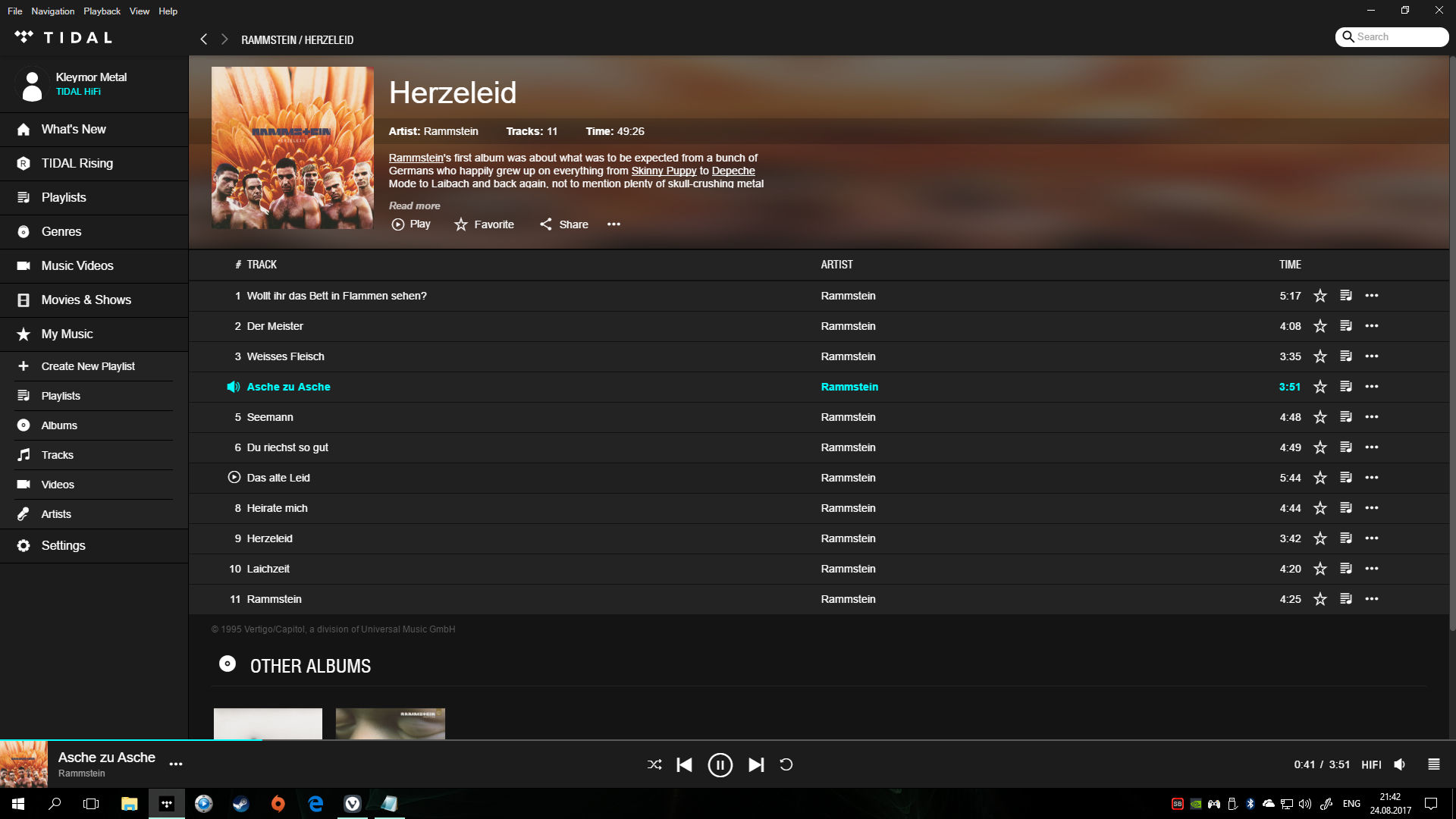Pause the current song

tap(720, 764)
